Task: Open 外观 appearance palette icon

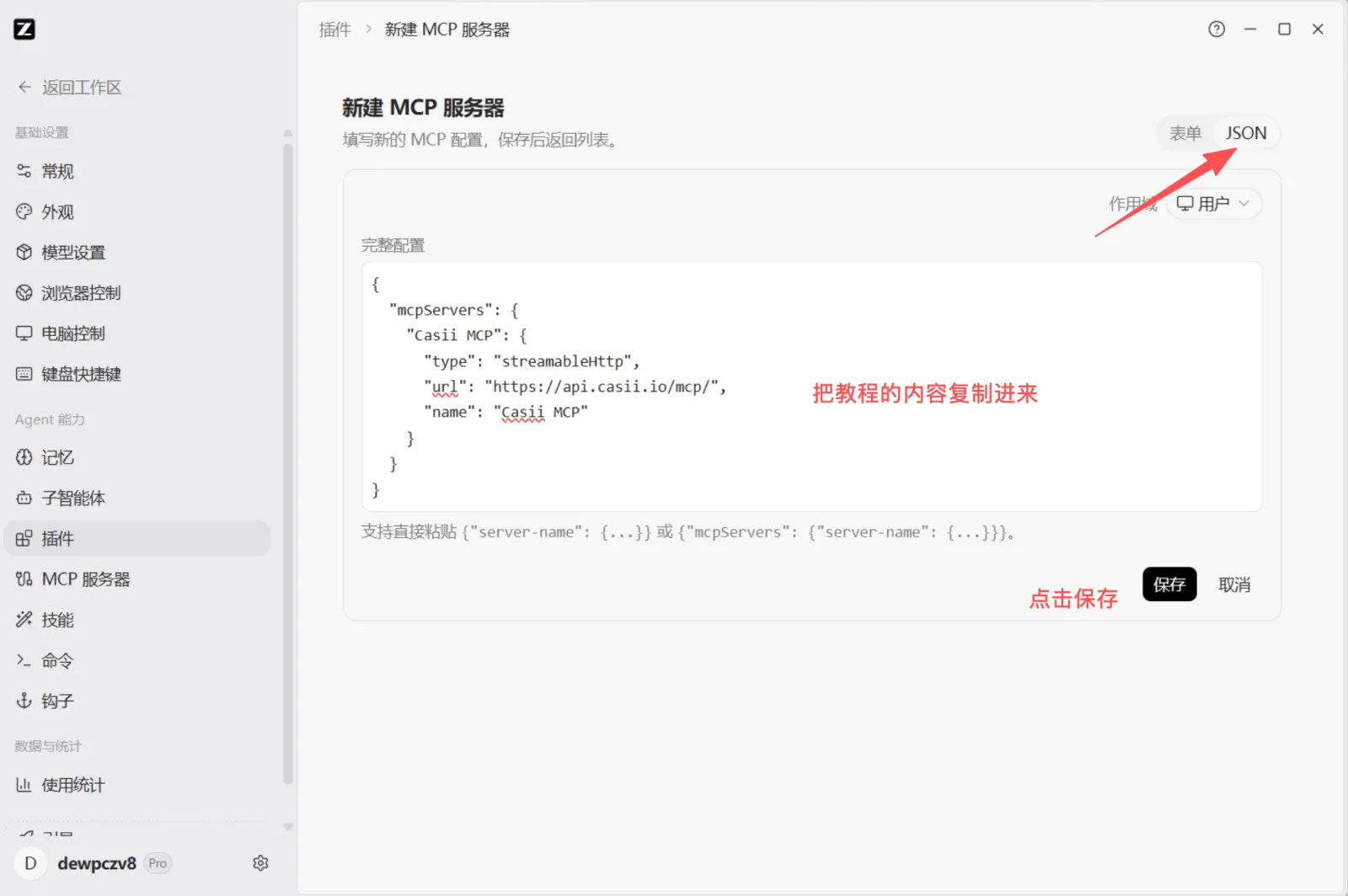Action: [x=24, y=211]
